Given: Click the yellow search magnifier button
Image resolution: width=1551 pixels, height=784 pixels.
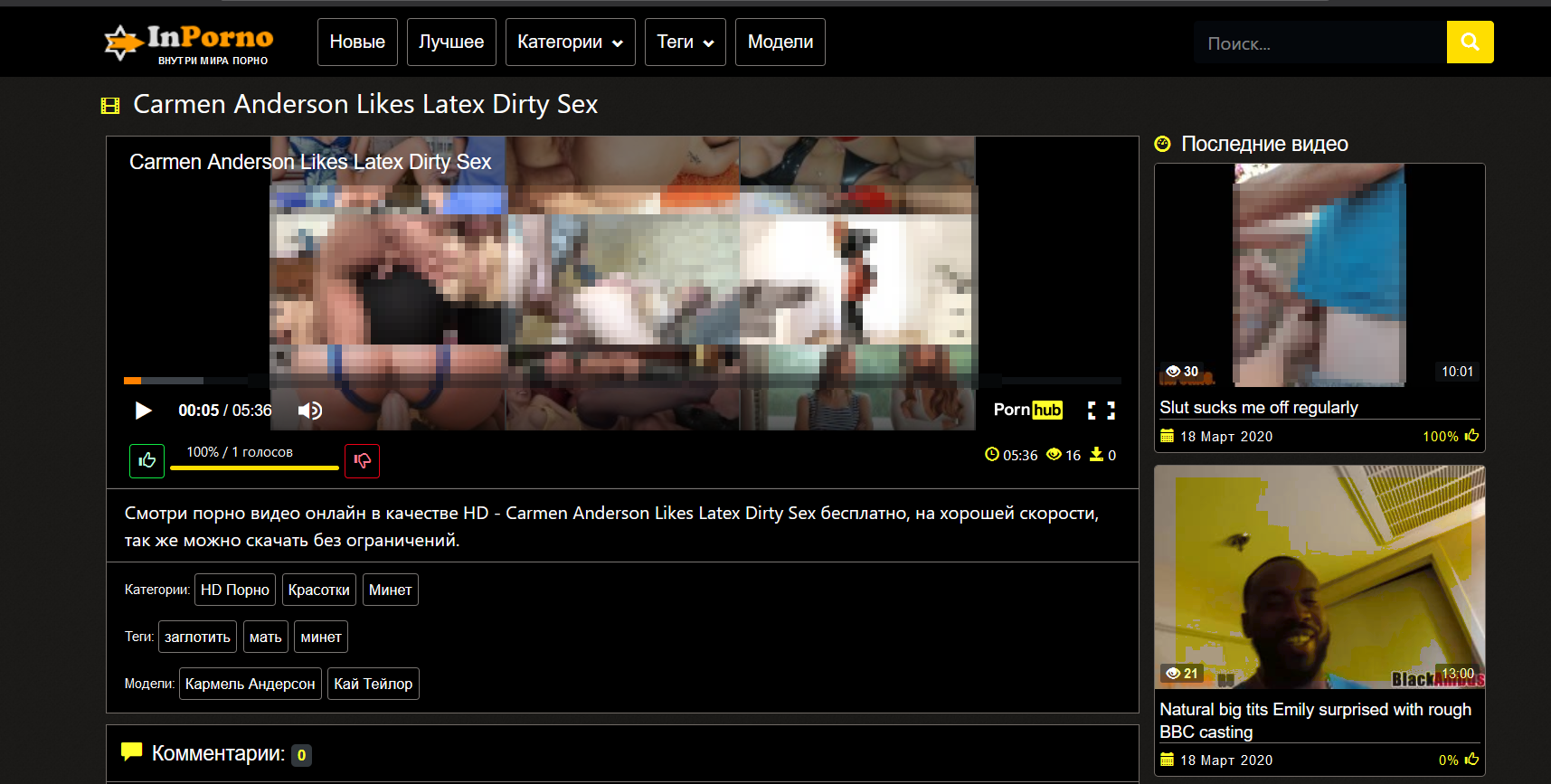Looking at the screenshot, I should click(1470, 43).
